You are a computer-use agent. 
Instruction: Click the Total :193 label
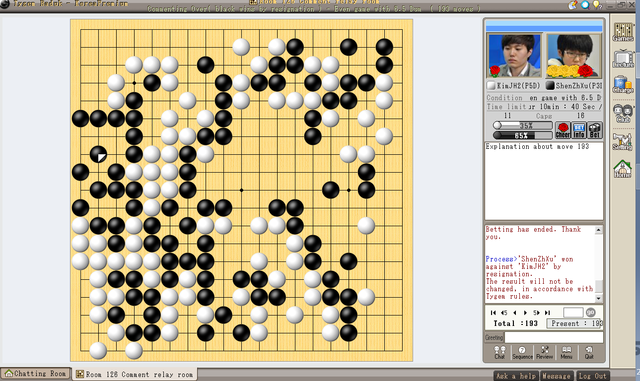tap(516, 323)
